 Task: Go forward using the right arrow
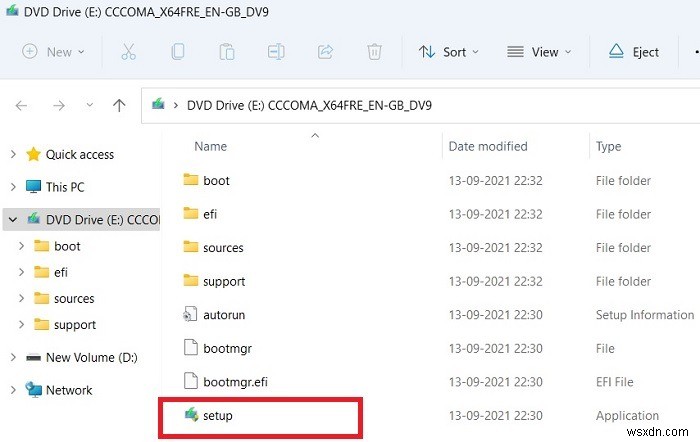coord(59,105)
